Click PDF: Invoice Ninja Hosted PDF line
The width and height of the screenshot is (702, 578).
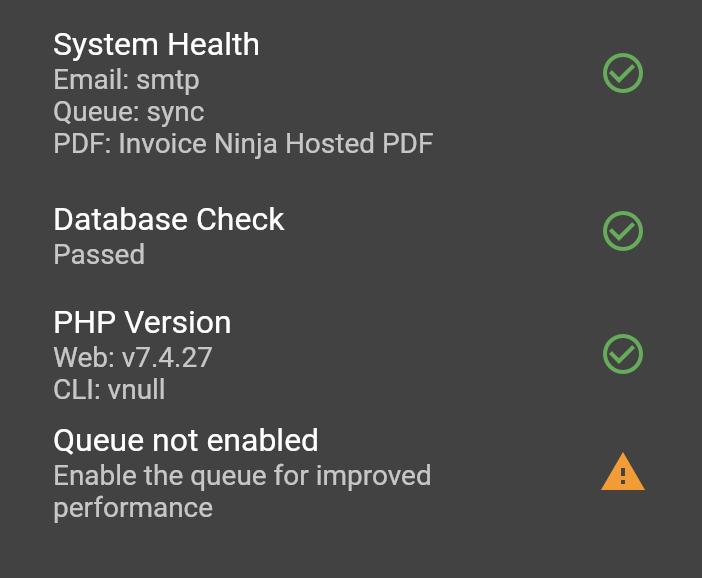coord(243,144)
